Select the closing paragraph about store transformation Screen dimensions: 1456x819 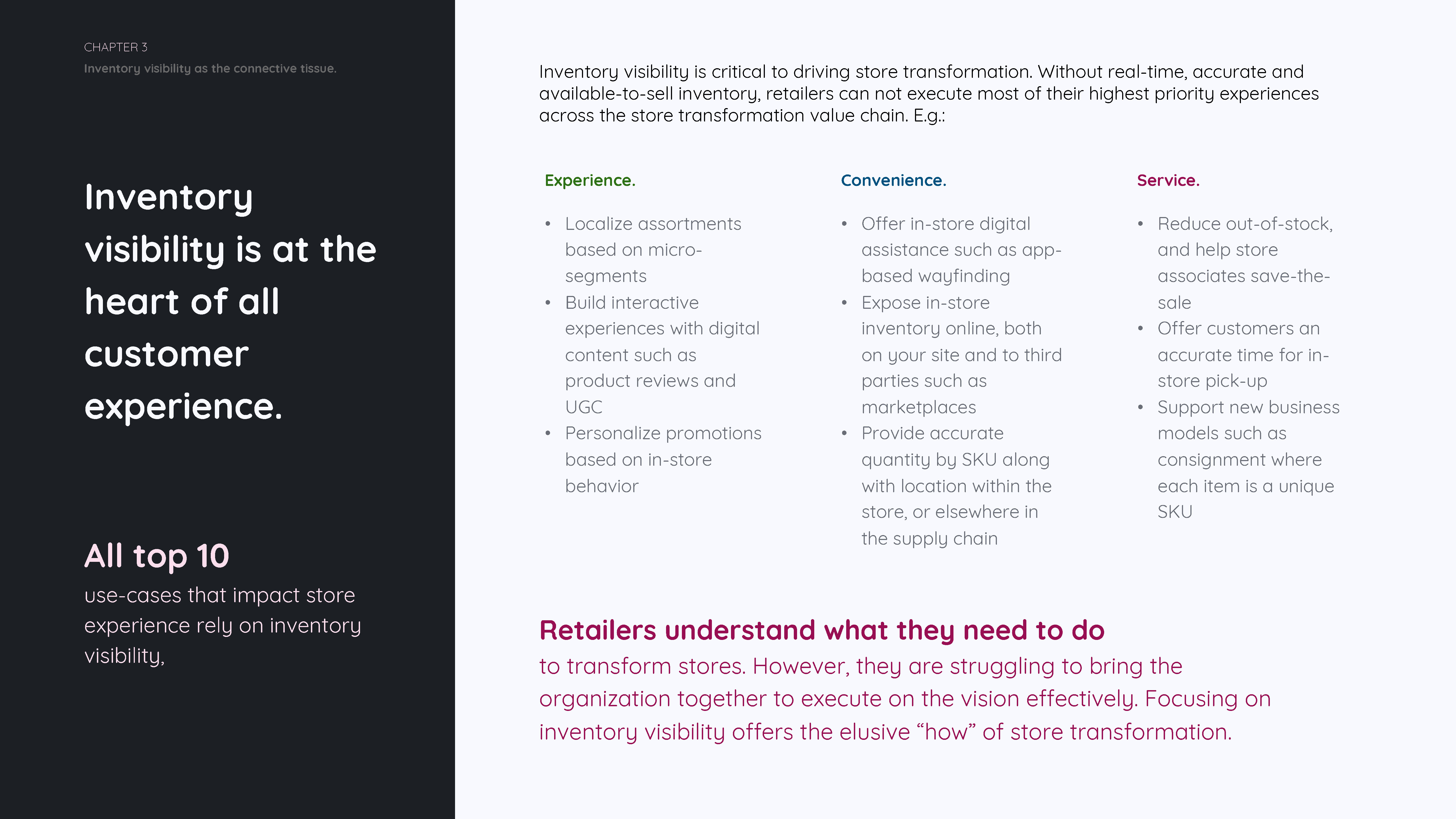[904, 699]
